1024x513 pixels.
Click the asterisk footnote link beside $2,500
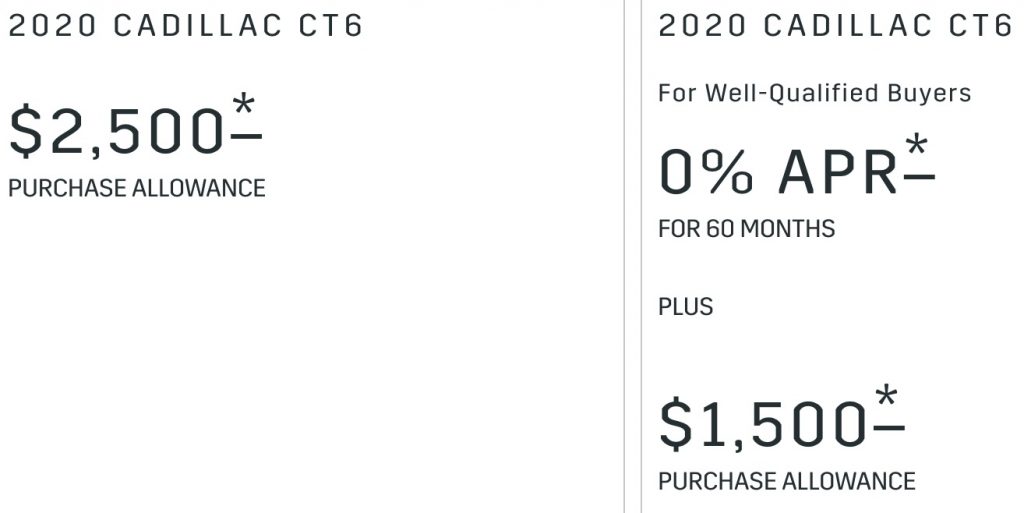click(x=244, y=104)
